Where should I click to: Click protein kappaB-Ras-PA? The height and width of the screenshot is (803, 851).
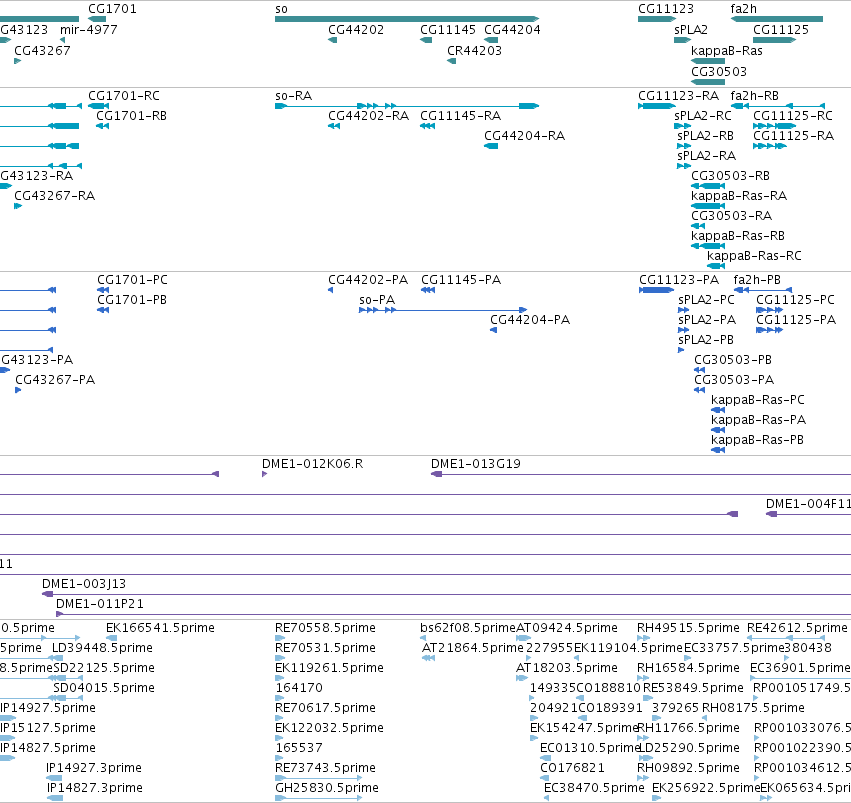[758, 421]
